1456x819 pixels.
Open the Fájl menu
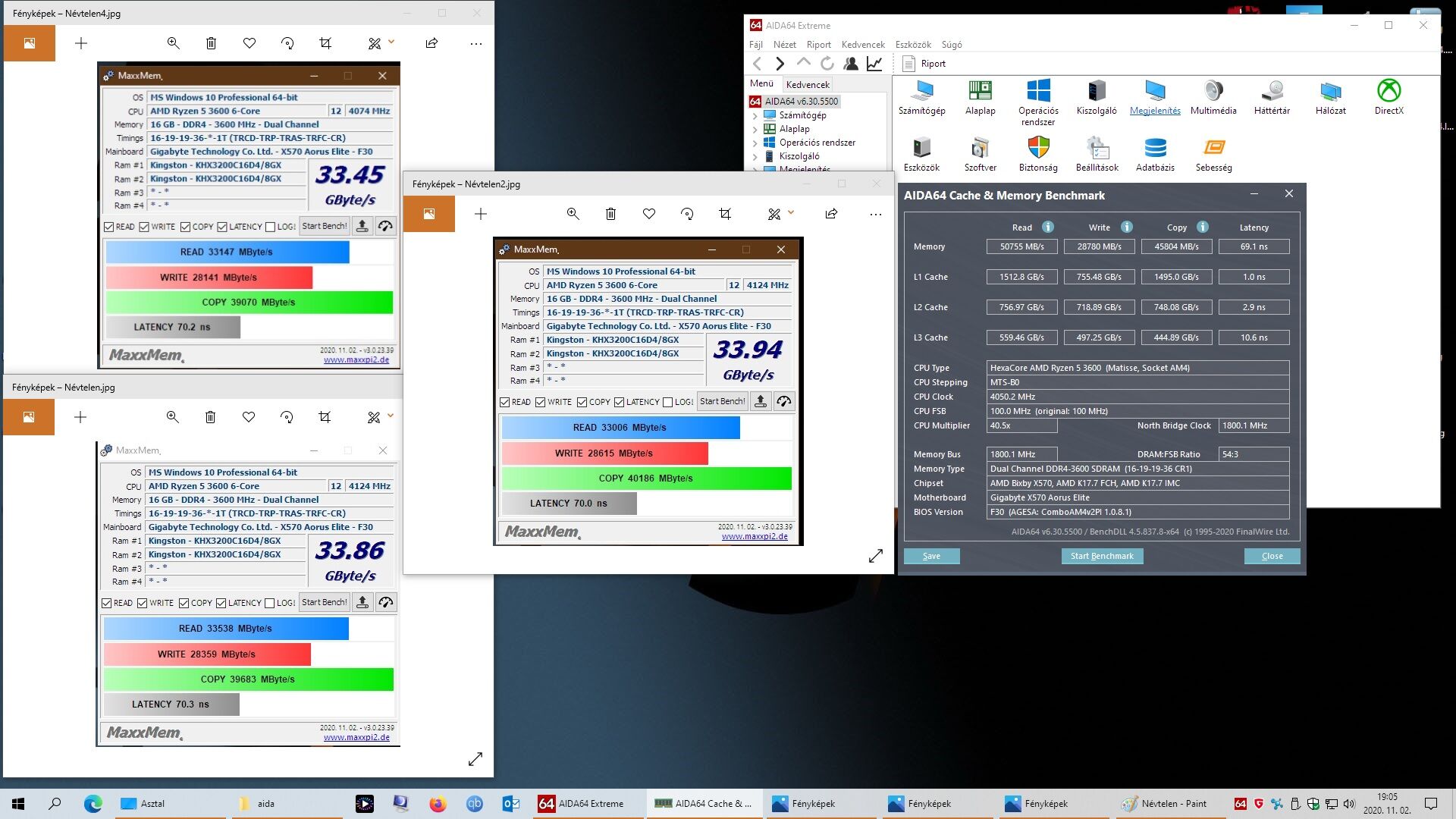tap(756, 45)
